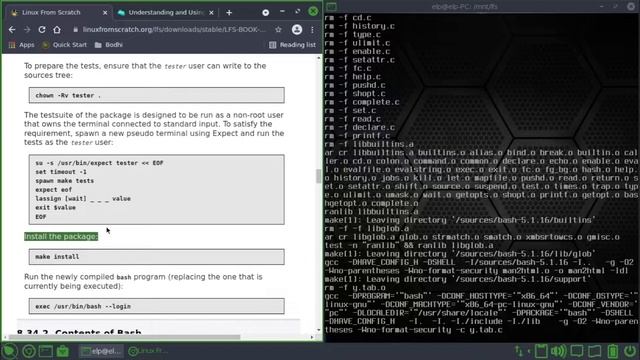Launch the web browser from the taskbar

[x=29, y=351]
